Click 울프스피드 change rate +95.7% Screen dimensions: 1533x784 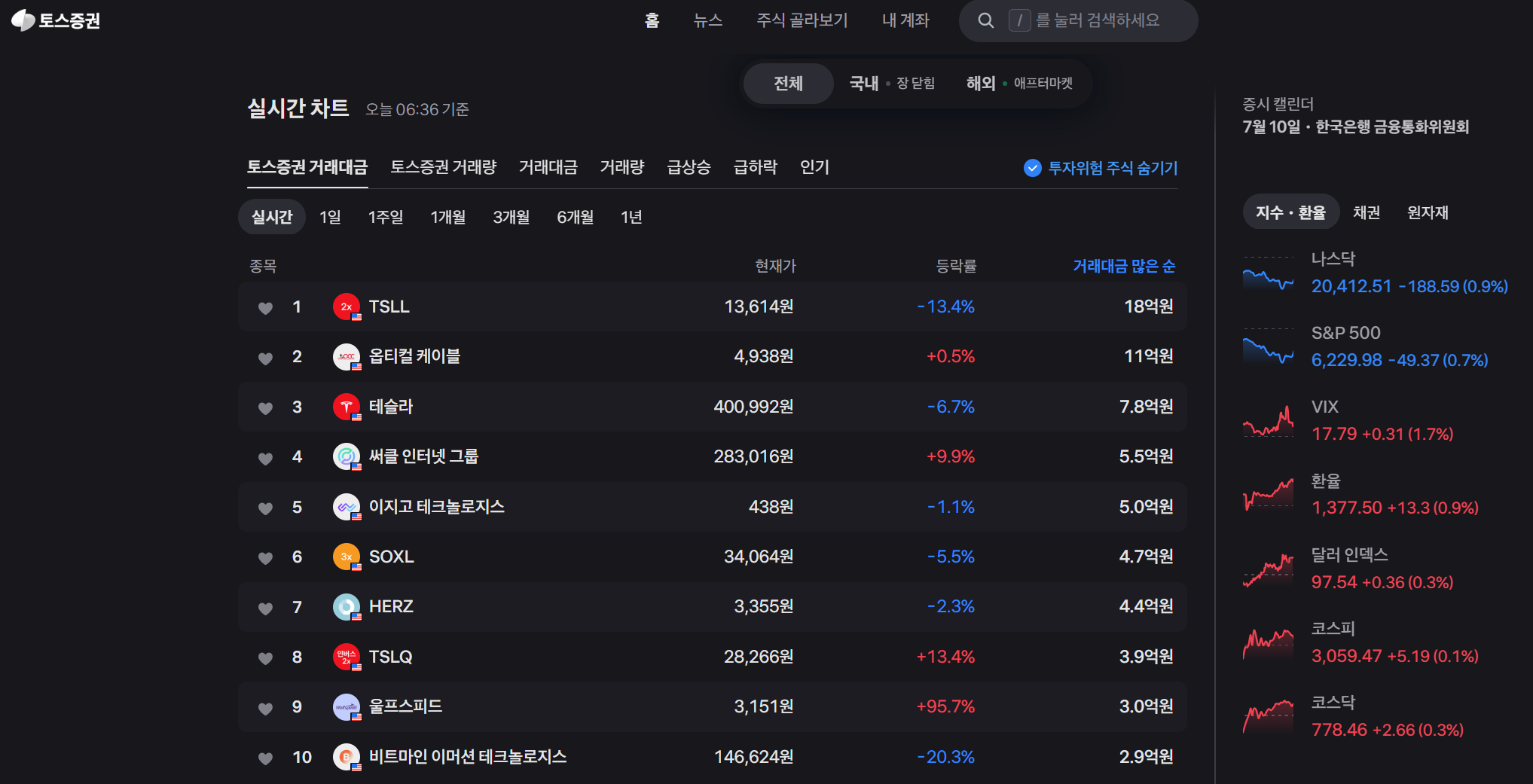pos(945,706)
